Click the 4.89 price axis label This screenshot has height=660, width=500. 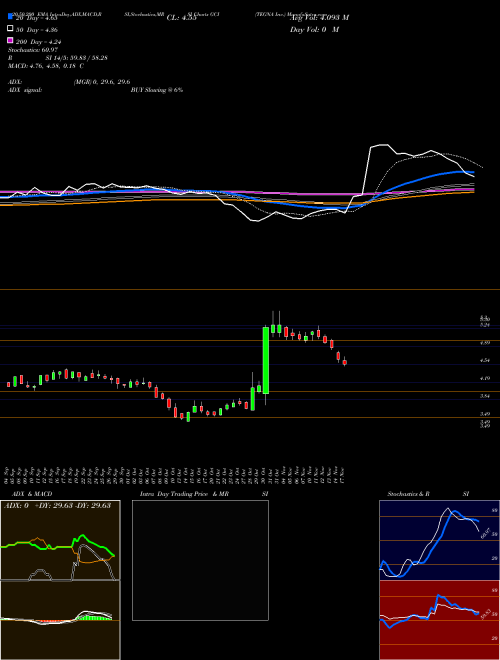tap(485, 343)
